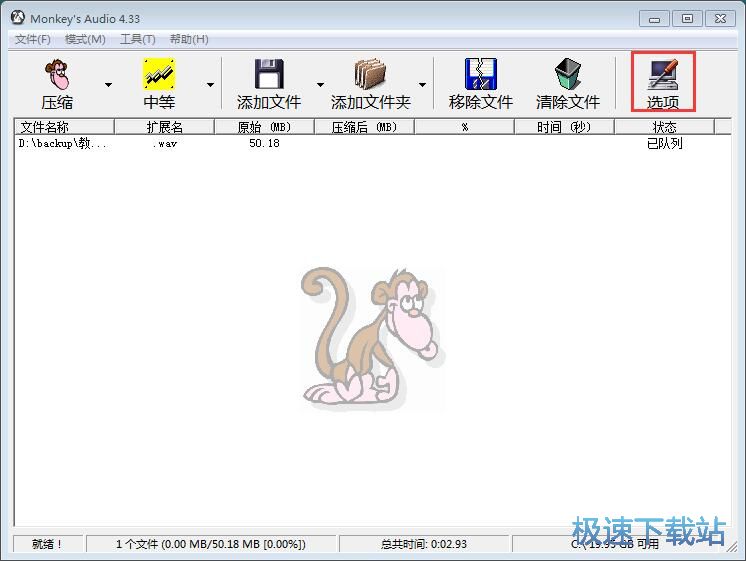Click the 已队列 status cell
This screenshot has height=561, width=746.
click(665, 143)
